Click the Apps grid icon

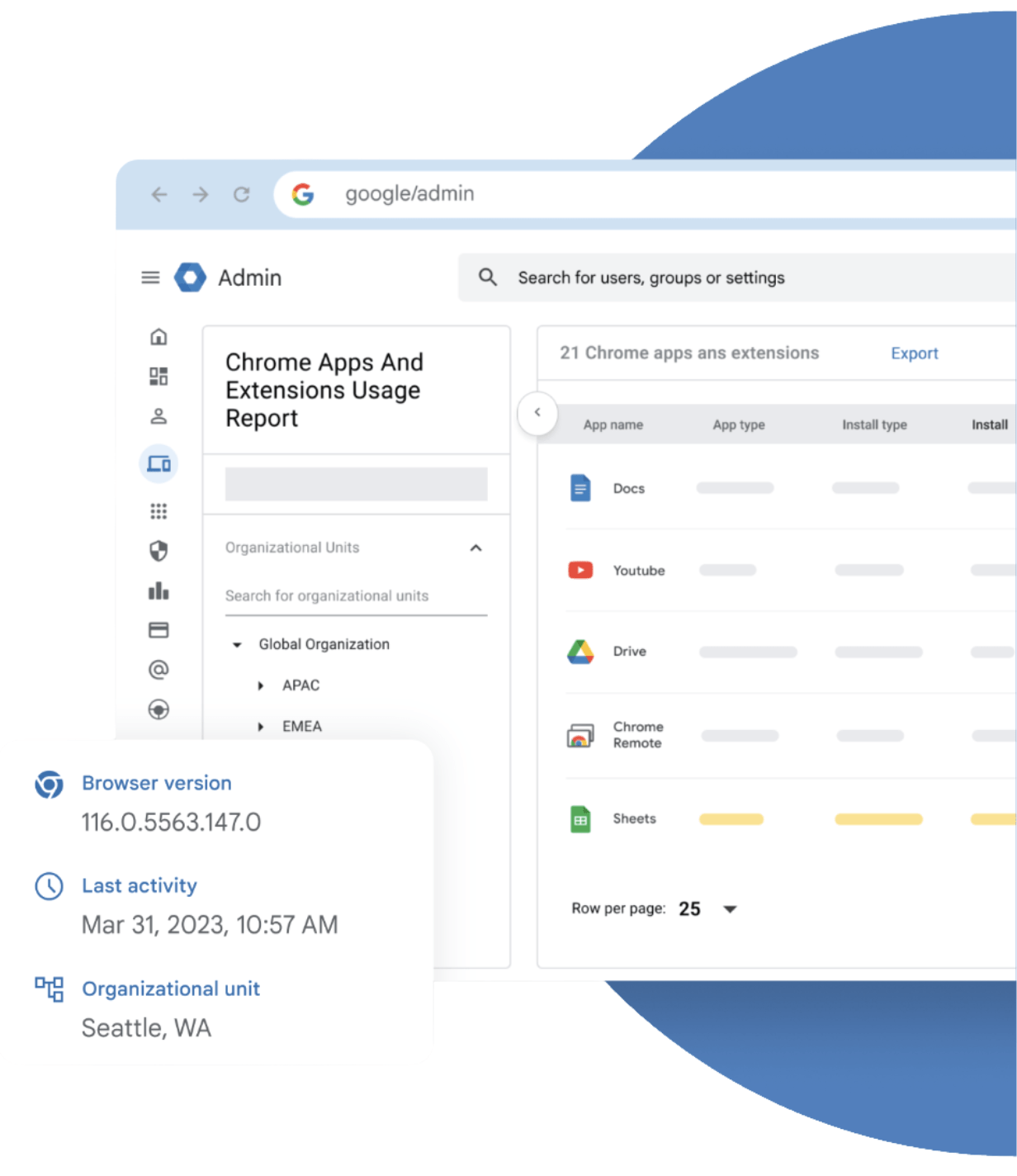158,511
